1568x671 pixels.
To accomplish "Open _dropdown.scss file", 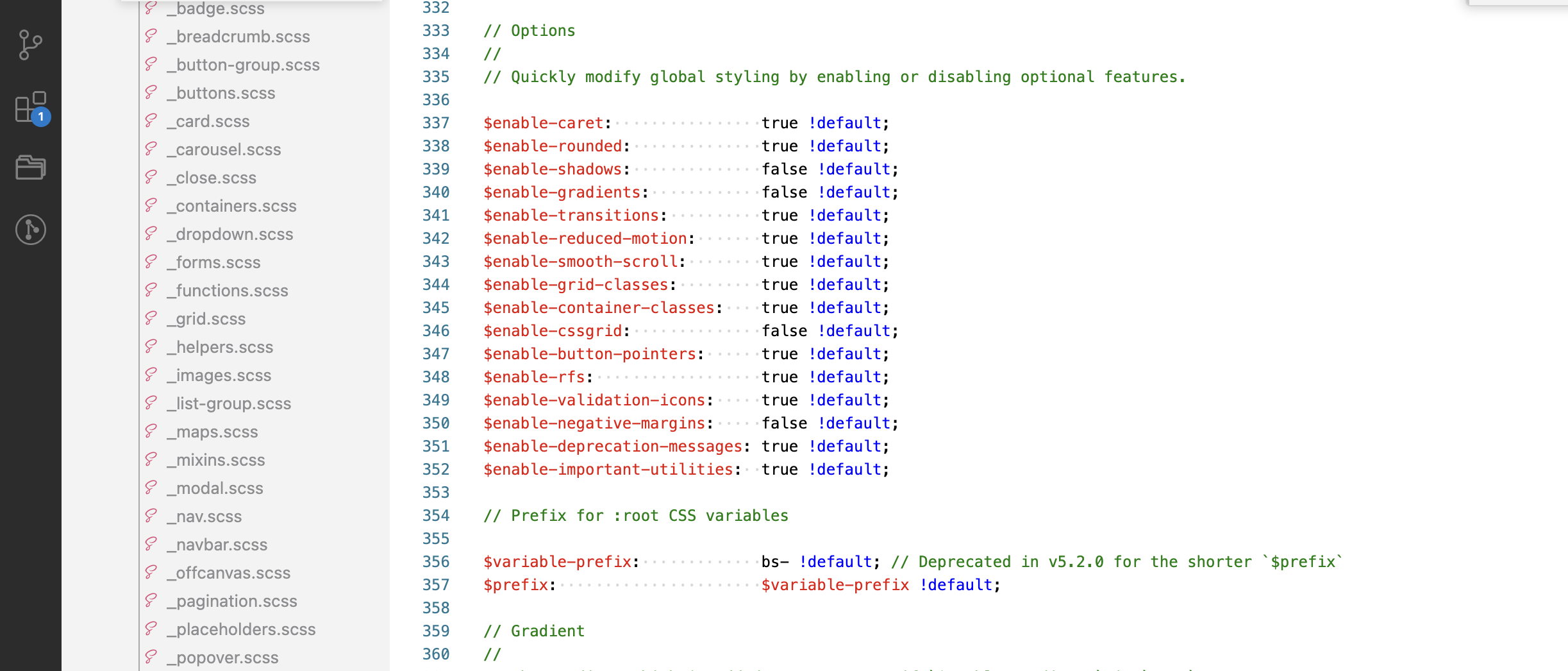I will pos(229,234).
